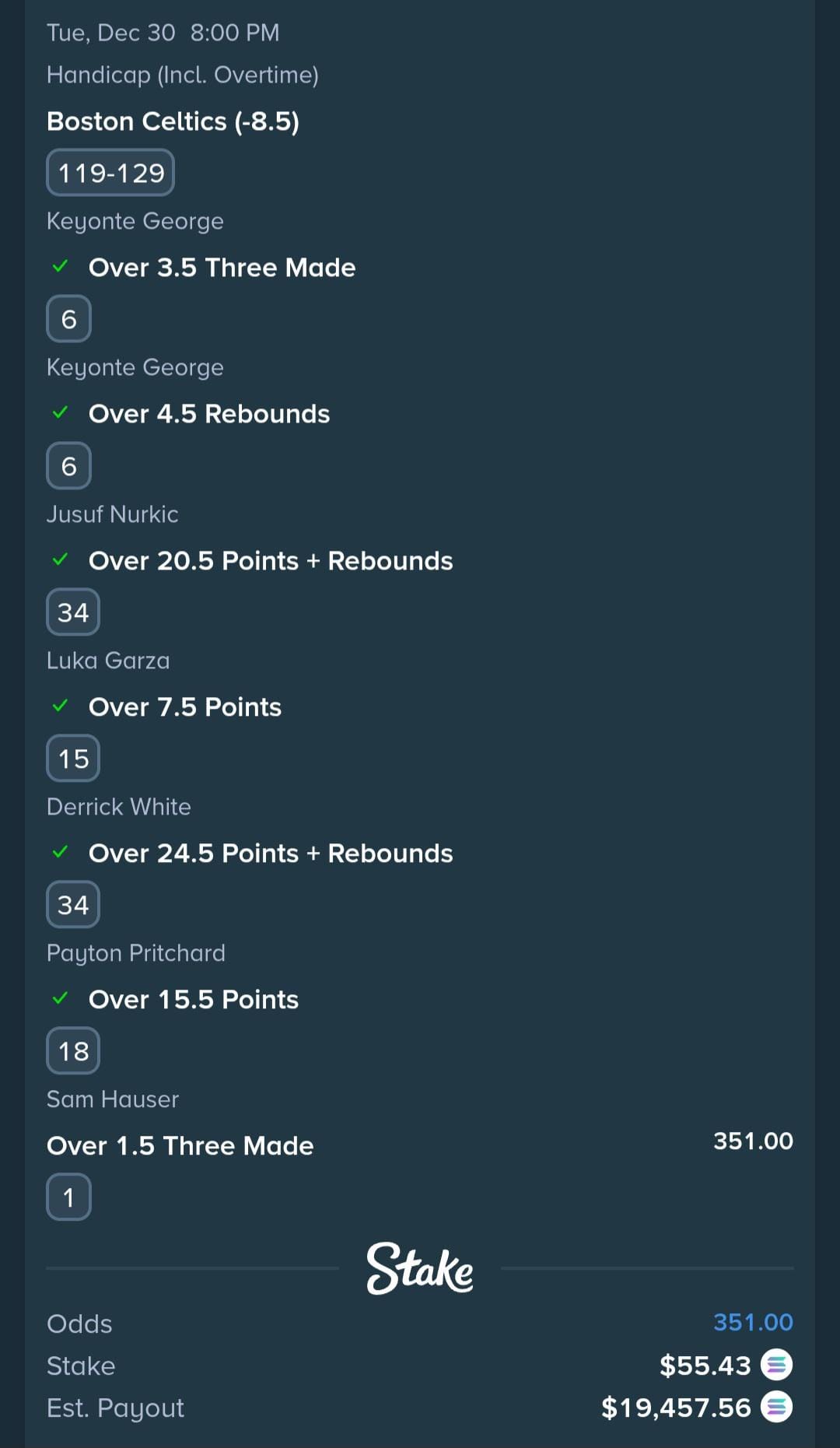Tap the Boston Celtics (-8.5) selection
Image resolution: width=840 pixels, height=1448 pixels.
pyautogui.click(x=173, y=121)
